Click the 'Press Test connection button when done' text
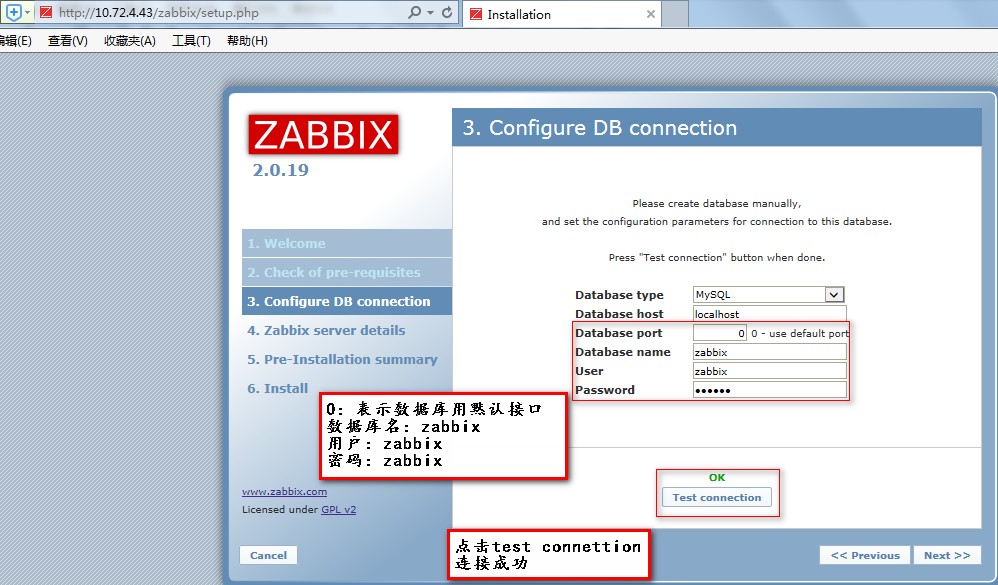The height and width of the screenshot is (585, 998). [x=717, y=257]
